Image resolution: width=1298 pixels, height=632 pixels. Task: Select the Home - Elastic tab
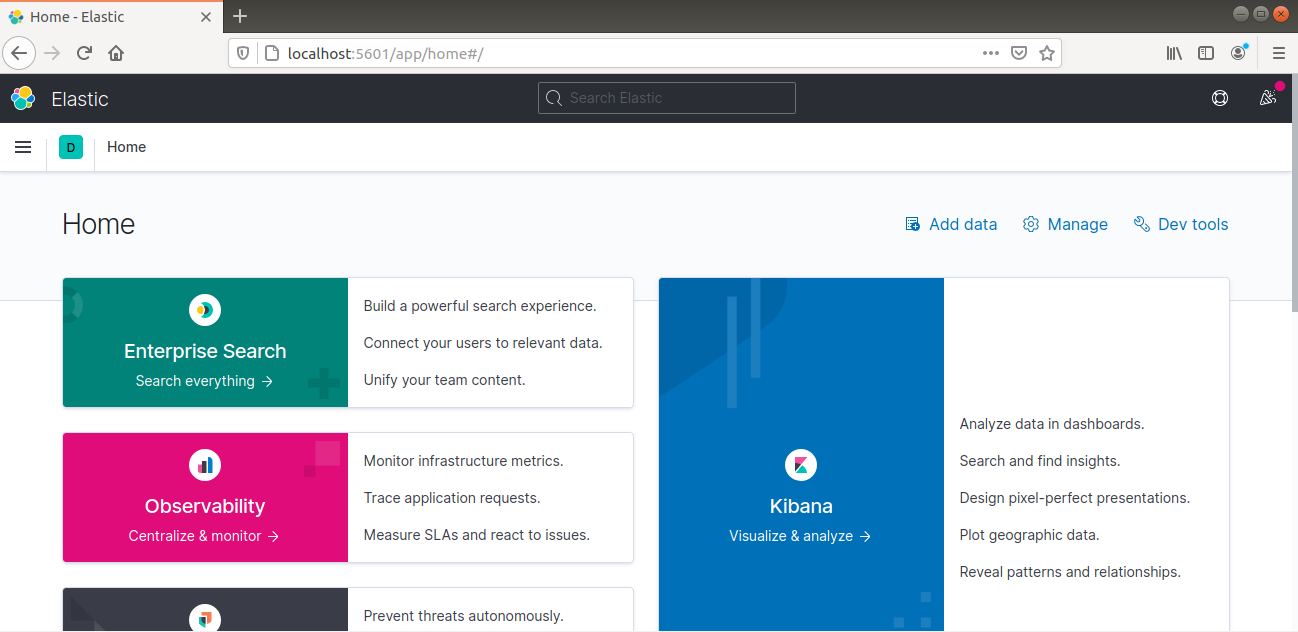coord(112,17)
